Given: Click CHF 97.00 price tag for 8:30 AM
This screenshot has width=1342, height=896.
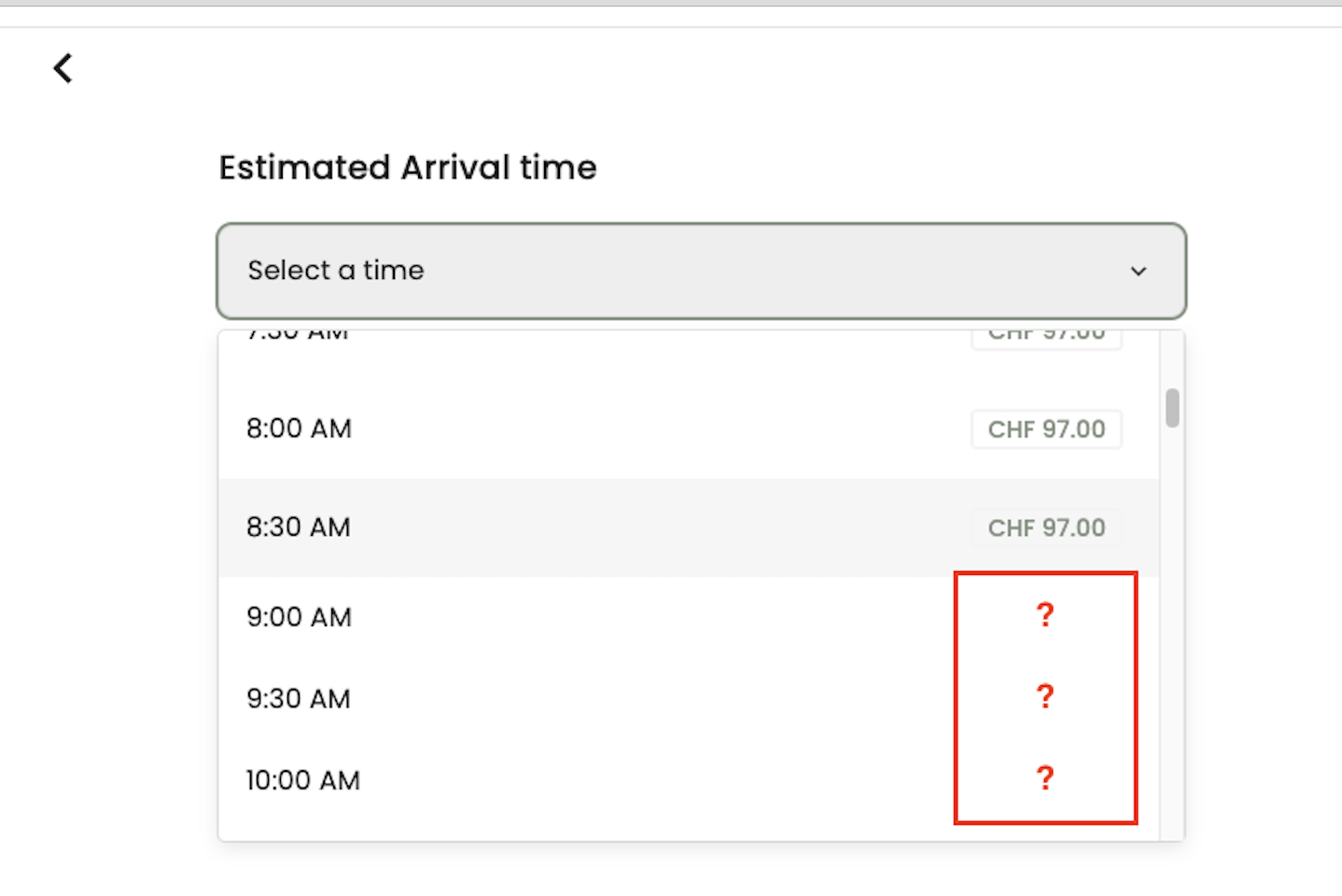Looking at the screenshot, I should [1046, 528].
